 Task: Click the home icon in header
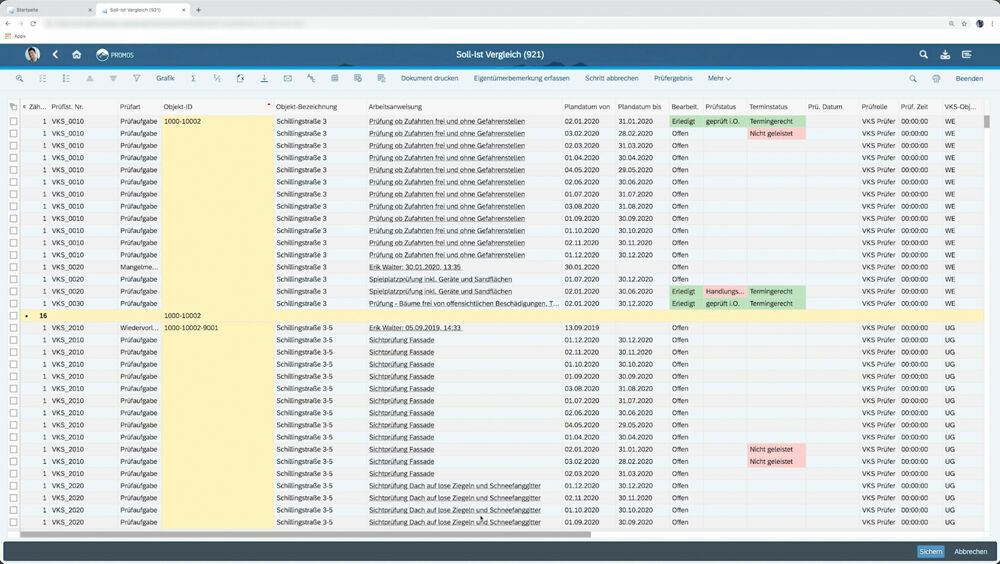pyautogui.click(x=76, y=55)
